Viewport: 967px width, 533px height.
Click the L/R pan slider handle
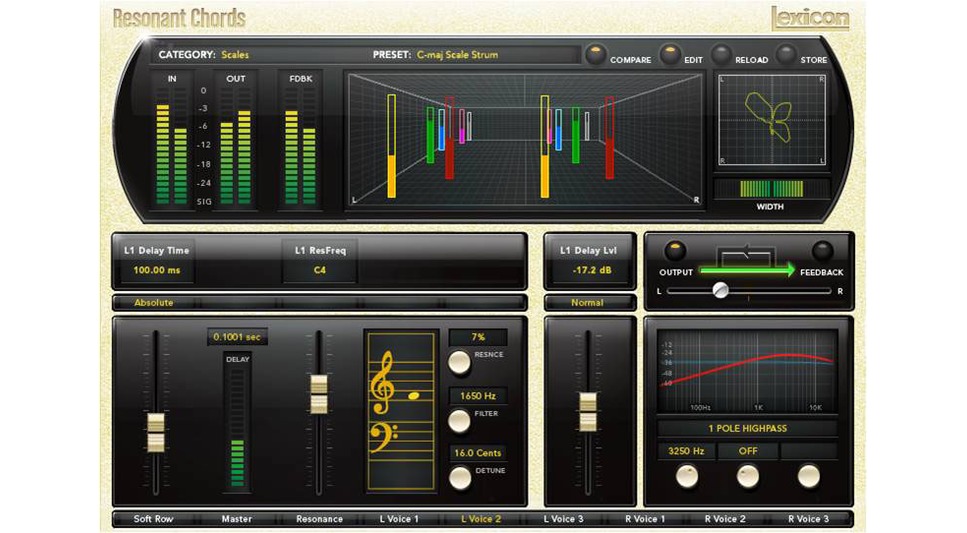[720, 290]
